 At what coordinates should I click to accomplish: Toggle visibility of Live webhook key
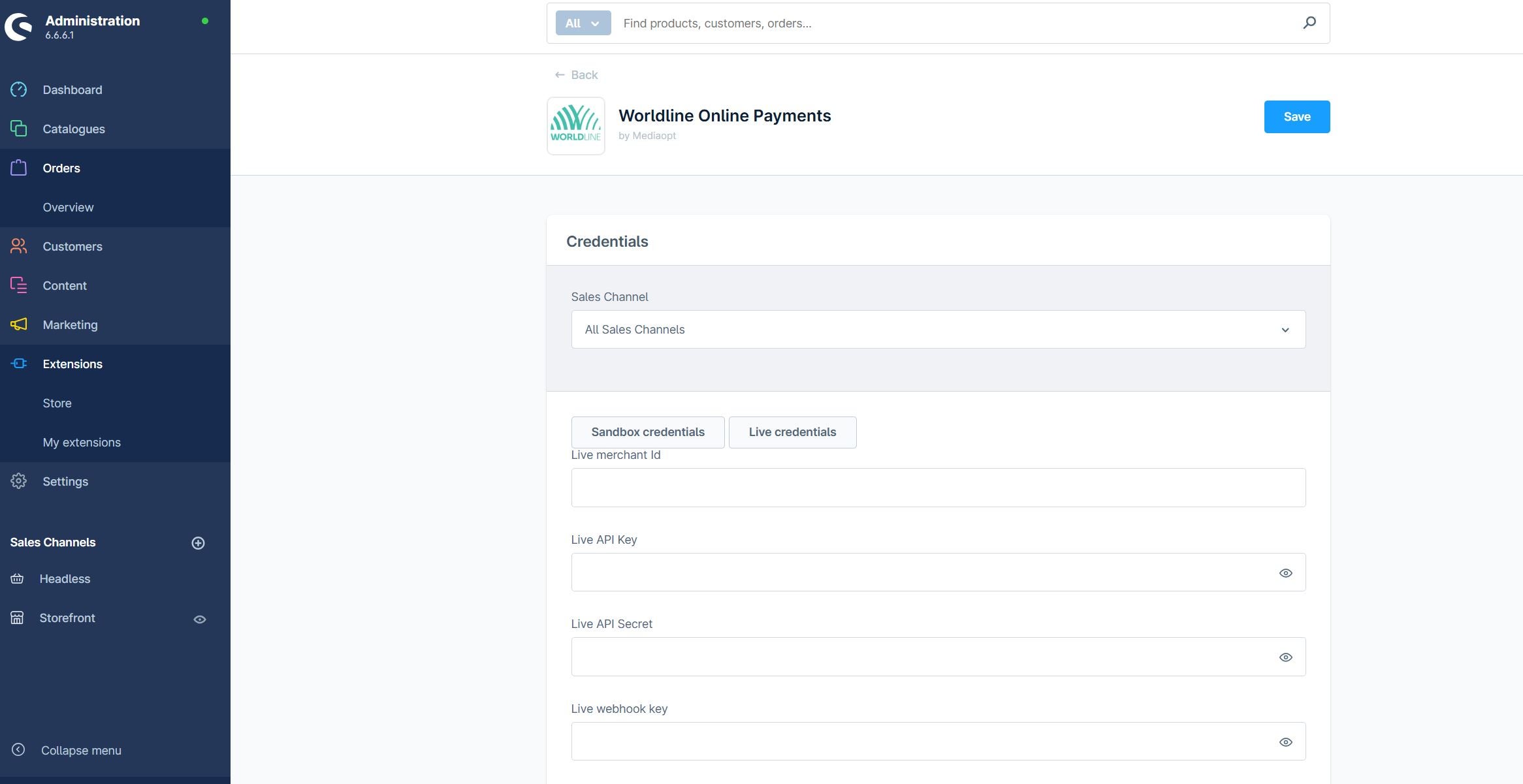tap(1285, 742)
